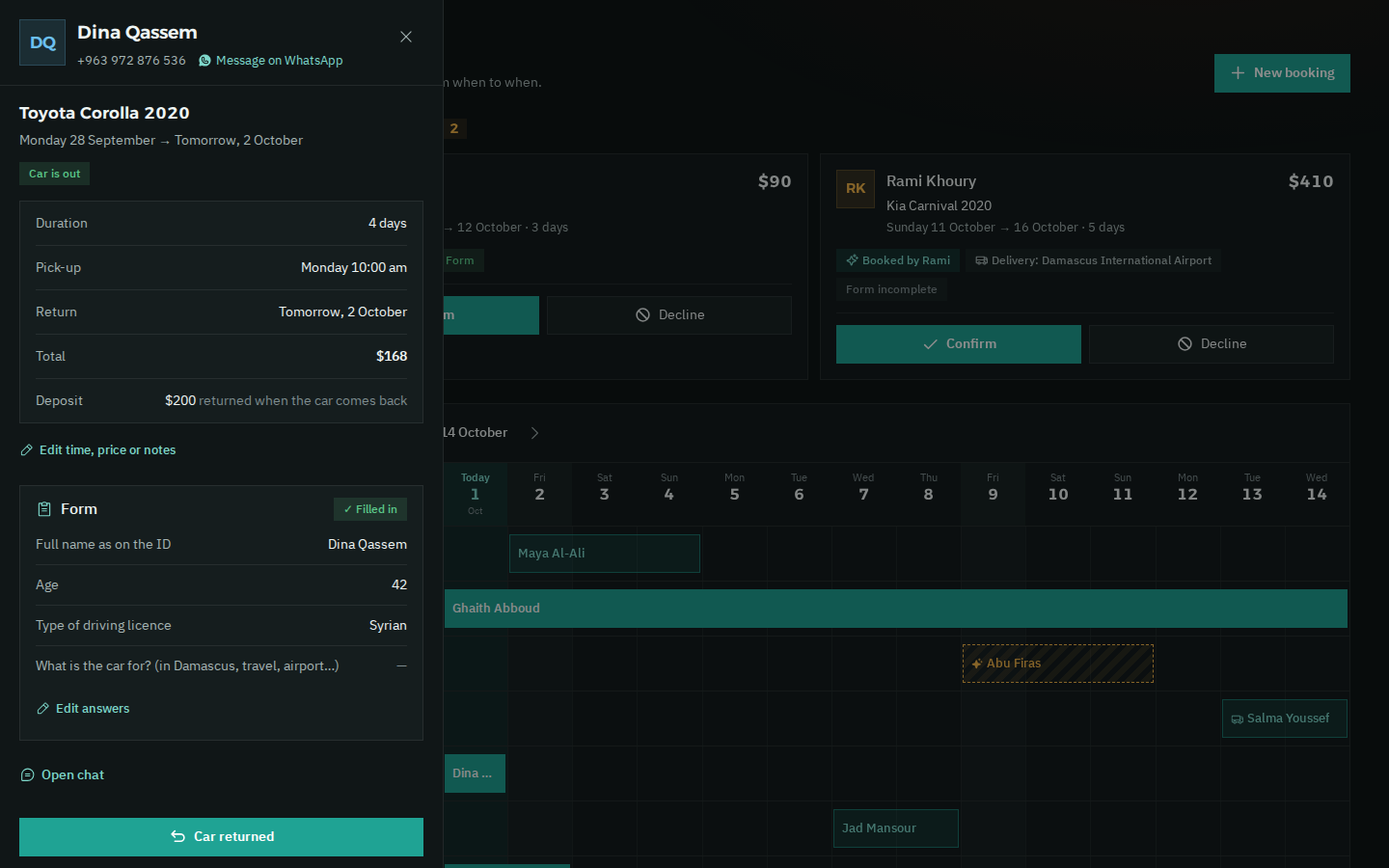
Task: Click the Total $168 value
Action: (x=392, y=357)
